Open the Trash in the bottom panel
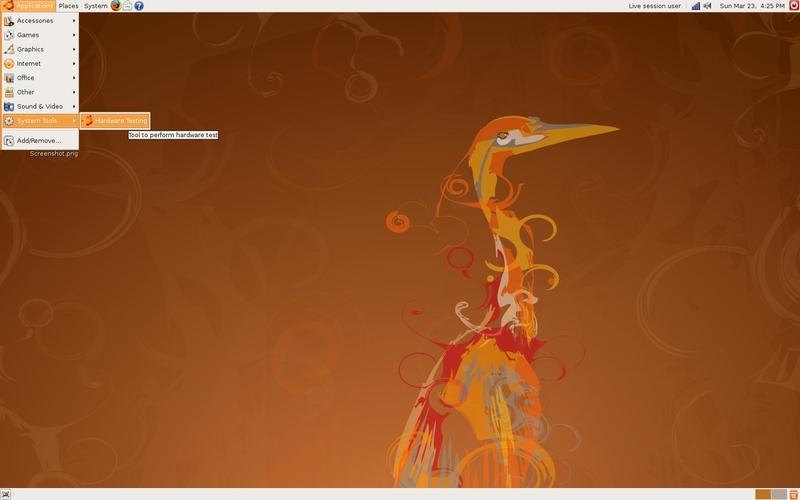Viewport: 800px width, 500px height. (x=794, y=494)
